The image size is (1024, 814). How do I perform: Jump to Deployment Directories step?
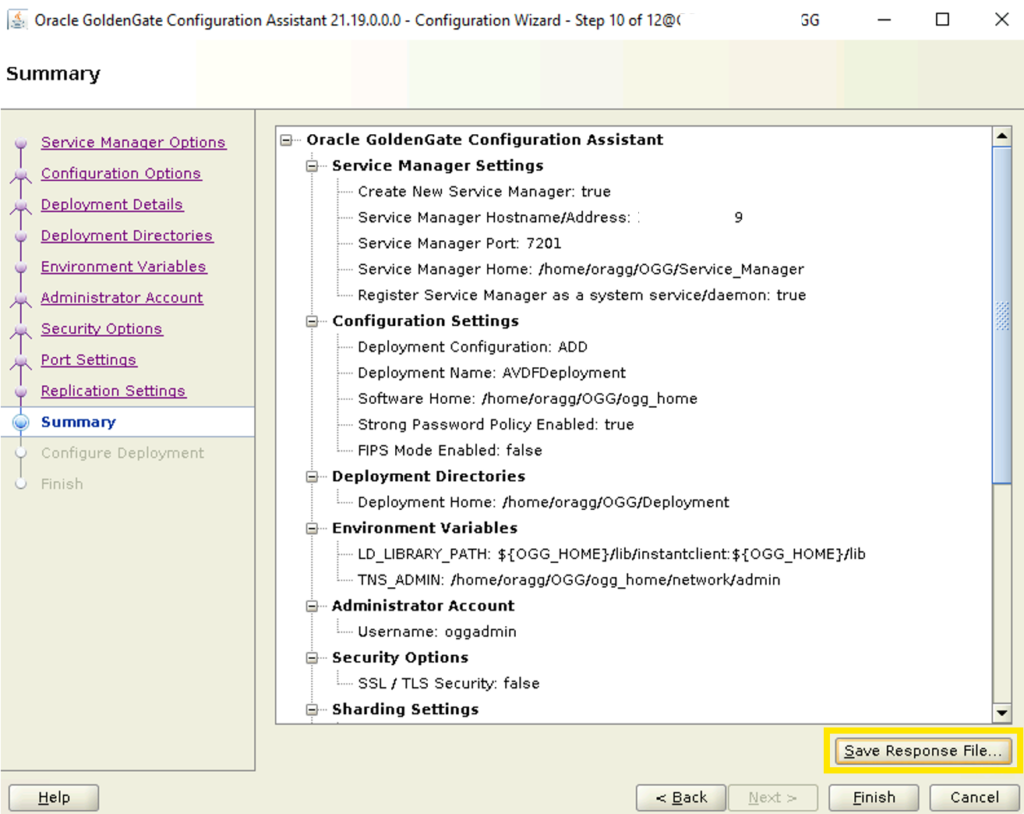tap(127, 236)
